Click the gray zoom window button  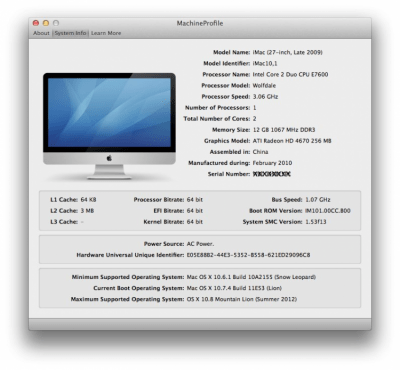[56, 23]
